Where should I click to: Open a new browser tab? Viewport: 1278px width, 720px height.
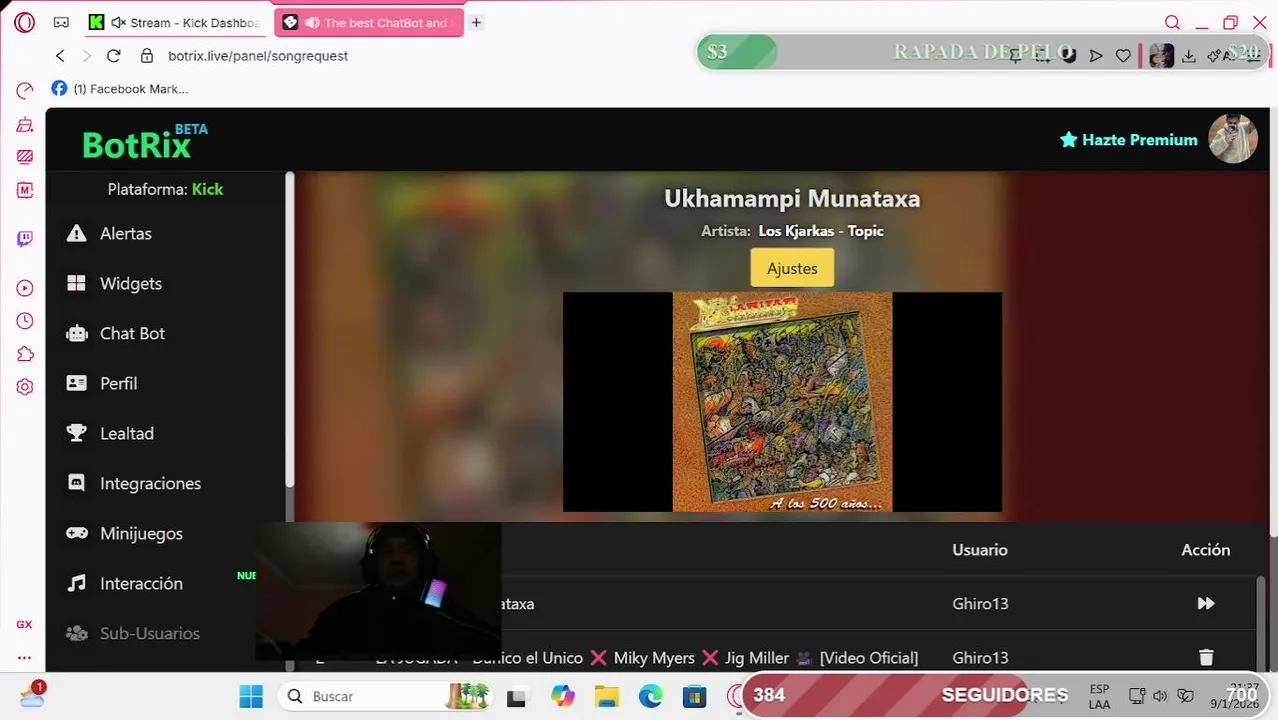(x=476, y=22)
